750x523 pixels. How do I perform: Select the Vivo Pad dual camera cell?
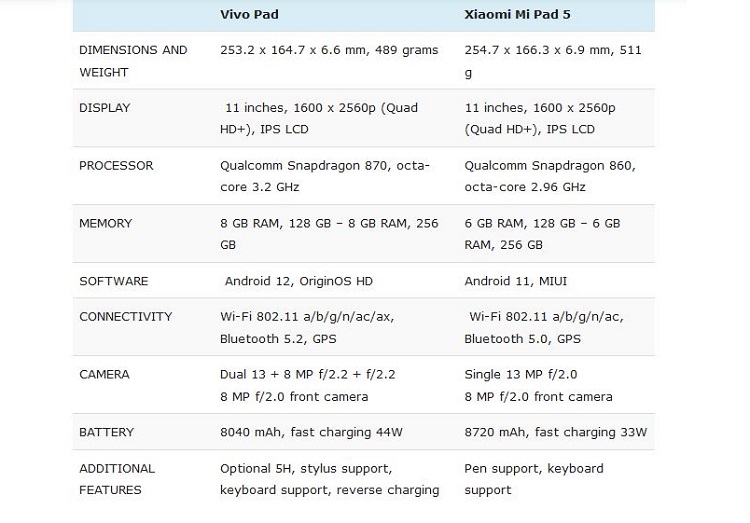click(x=308, y=386)
